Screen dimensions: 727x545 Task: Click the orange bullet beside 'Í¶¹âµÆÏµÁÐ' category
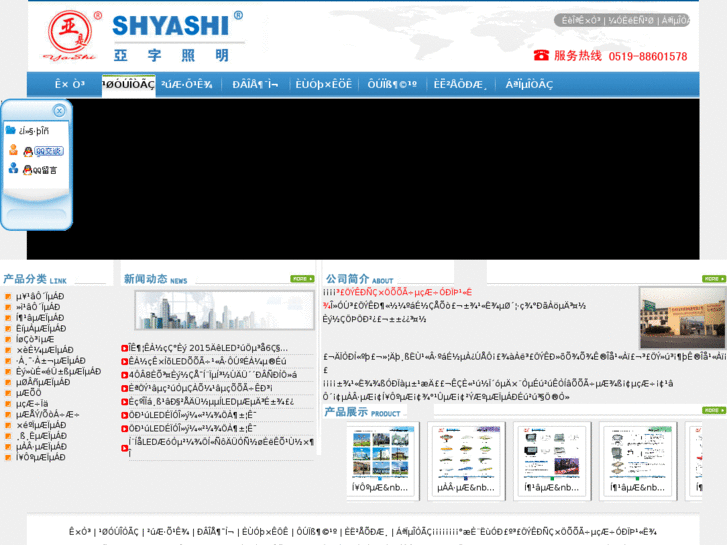point(8,318)
